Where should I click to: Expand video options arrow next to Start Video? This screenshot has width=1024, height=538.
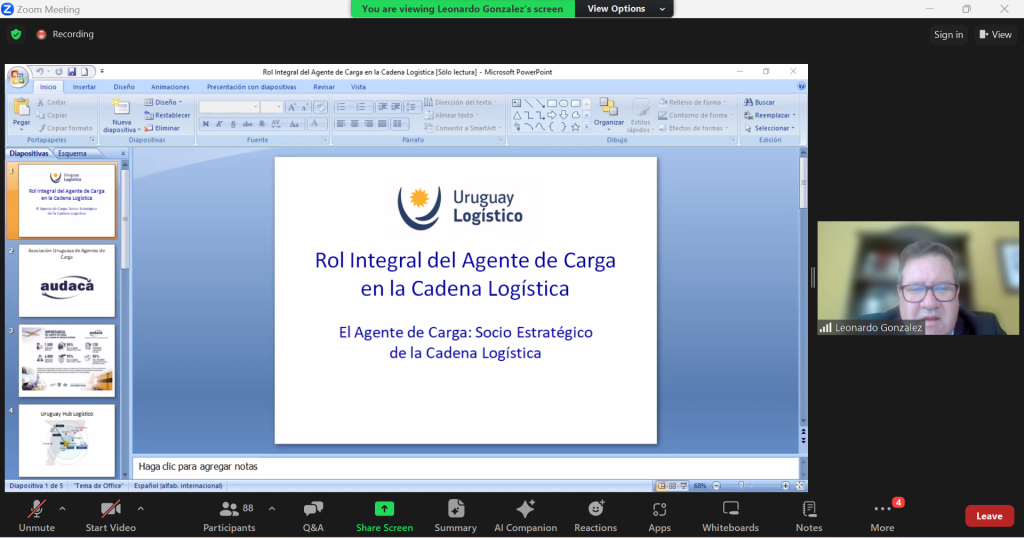(x=140, y=508)
